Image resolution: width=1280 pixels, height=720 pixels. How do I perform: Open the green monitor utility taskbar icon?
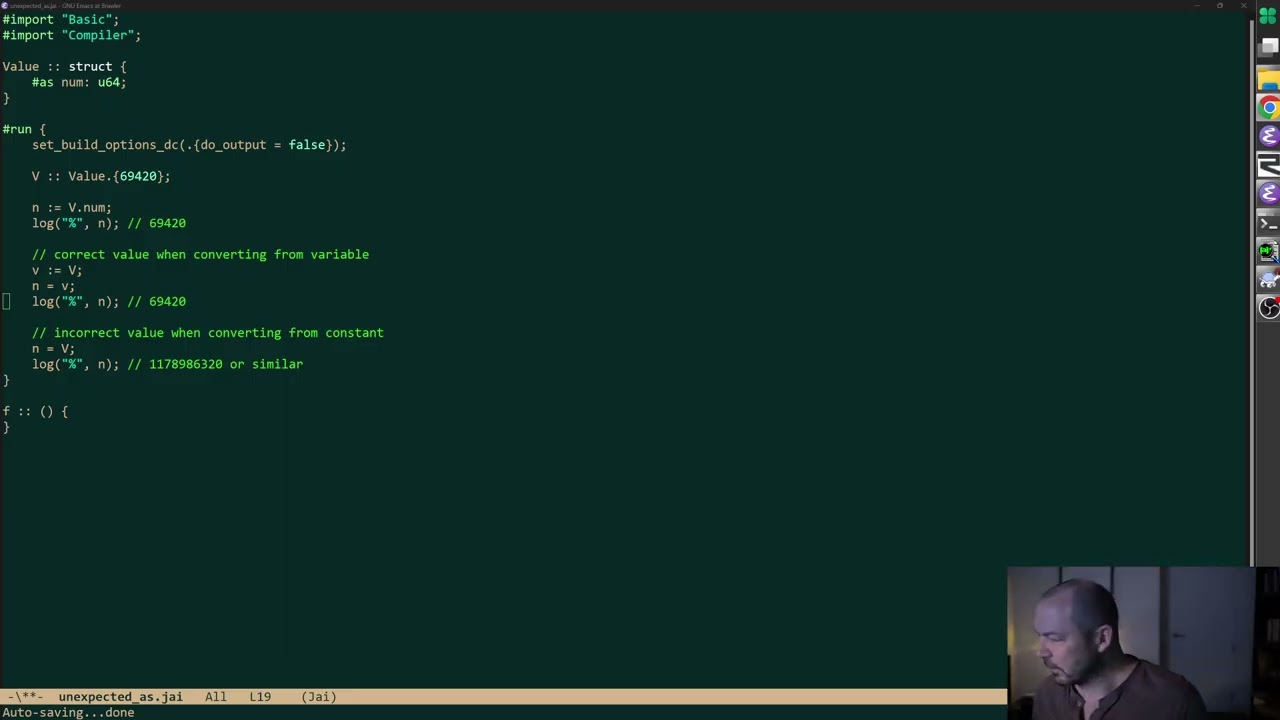1268,251
